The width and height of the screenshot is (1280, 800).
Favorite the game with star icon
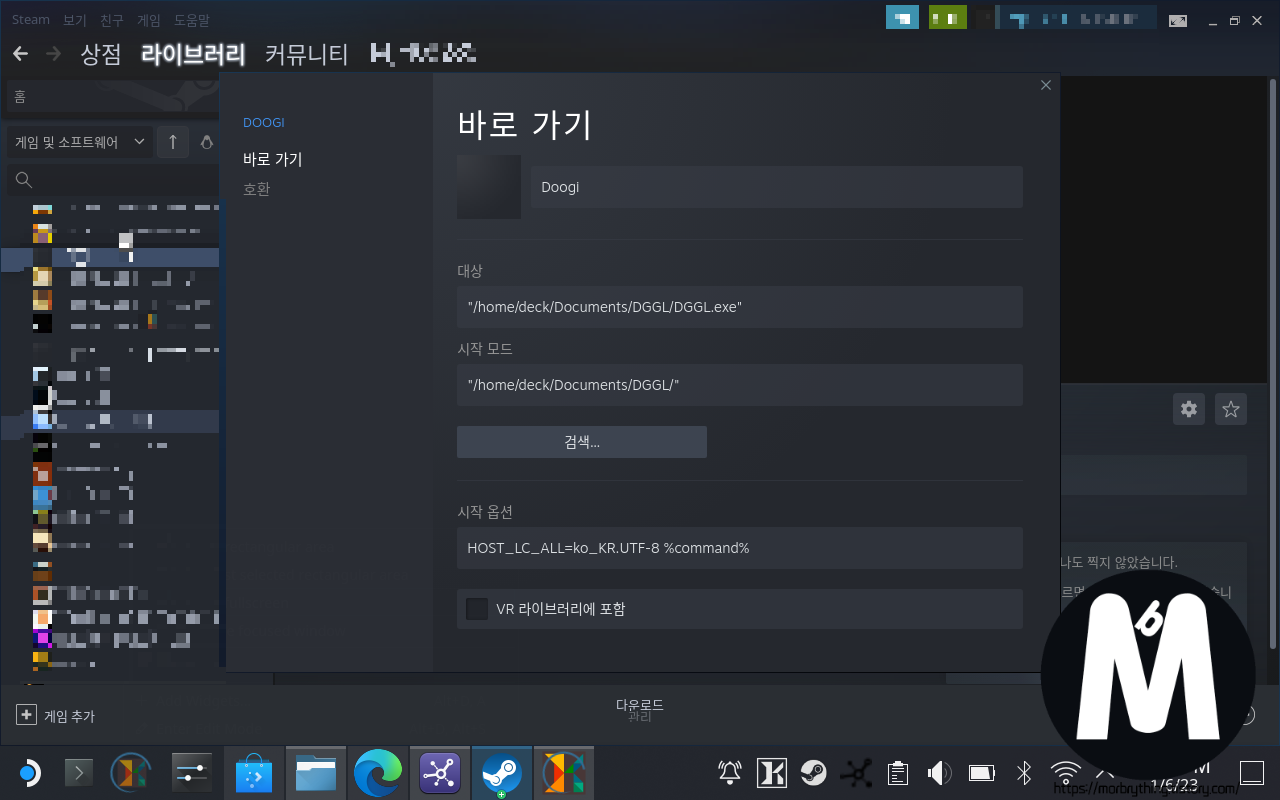pyautogui.click(x=1231, y=408)
